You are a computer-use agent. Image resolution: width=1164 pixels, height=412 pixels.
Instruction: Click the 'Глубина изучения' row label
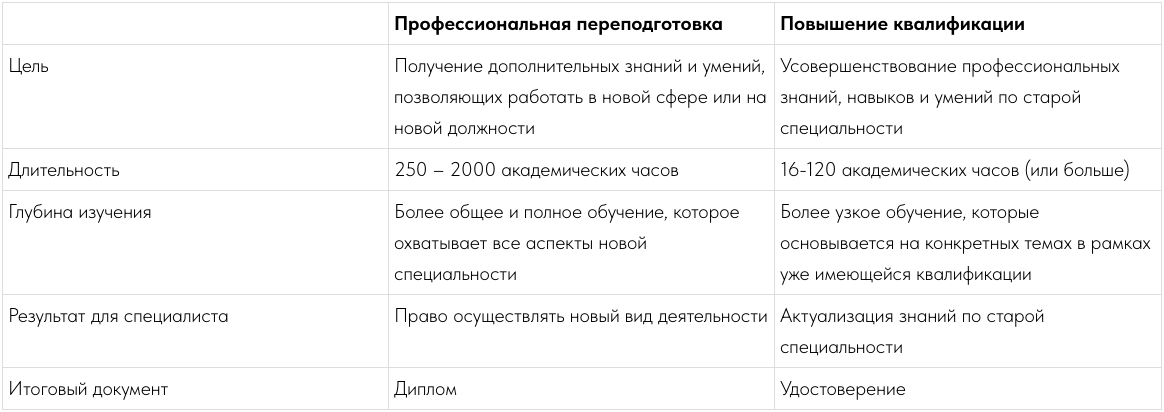79,212
